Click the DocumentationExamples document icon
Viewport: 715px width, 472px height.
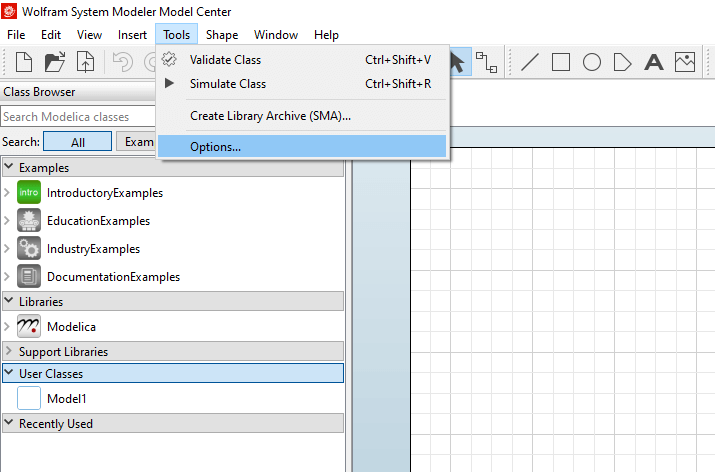point(29,276)
